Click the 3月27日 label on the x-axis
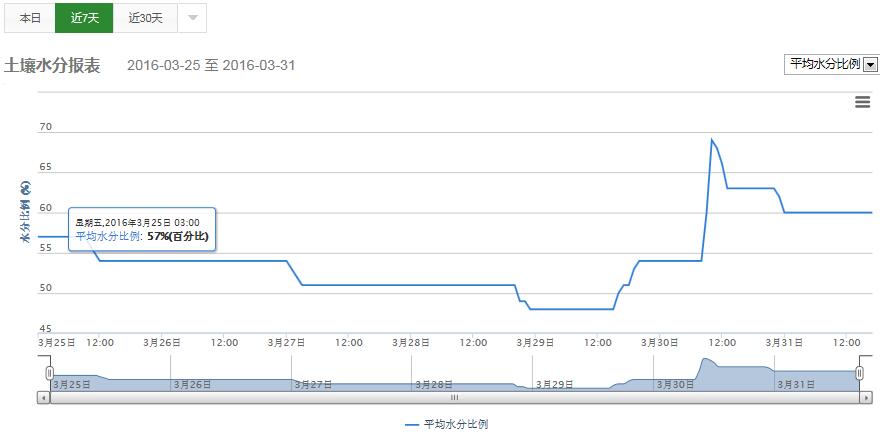Viewport: 880px width, 434px height. pos(285,342)
